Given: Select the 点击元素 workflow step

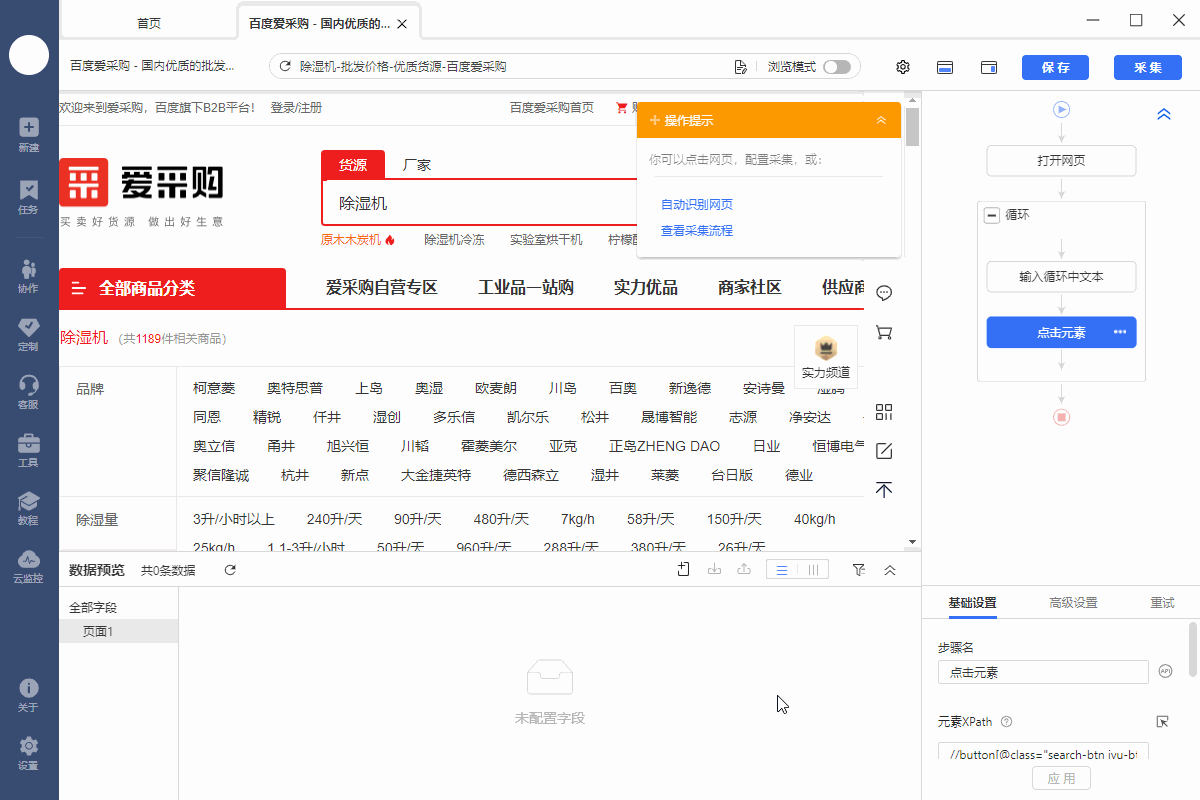Looking at the screenshot, I should coord(1061,333).
